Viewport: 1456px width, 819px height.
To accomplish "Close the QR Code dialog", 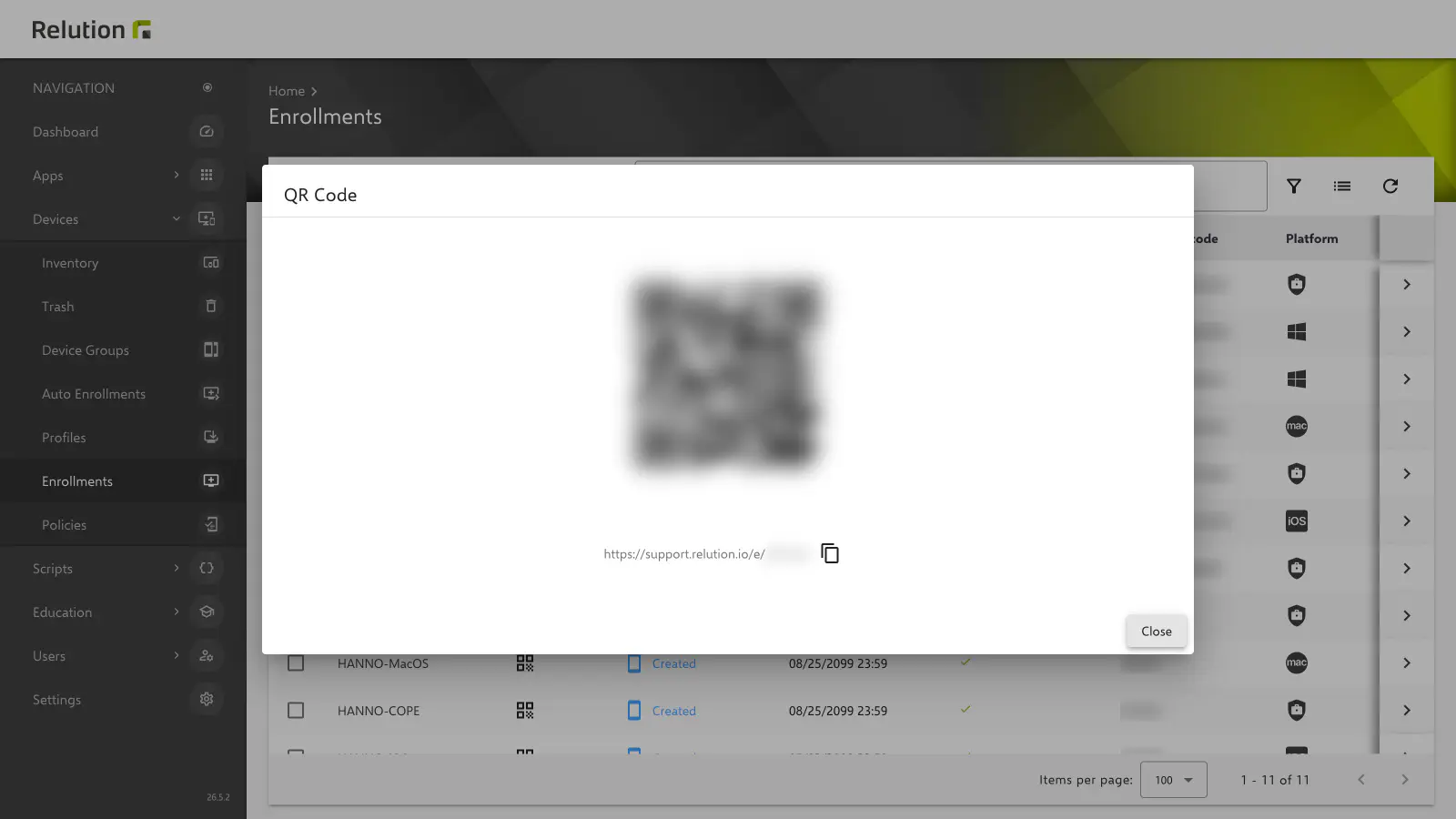I will coord(1156,632).
